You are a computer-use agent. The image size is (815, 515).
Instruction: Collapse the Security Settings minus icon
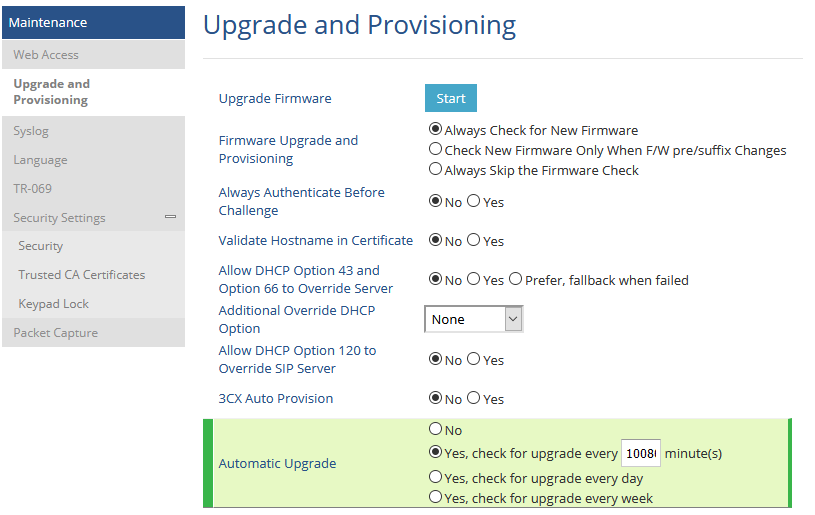170,217
